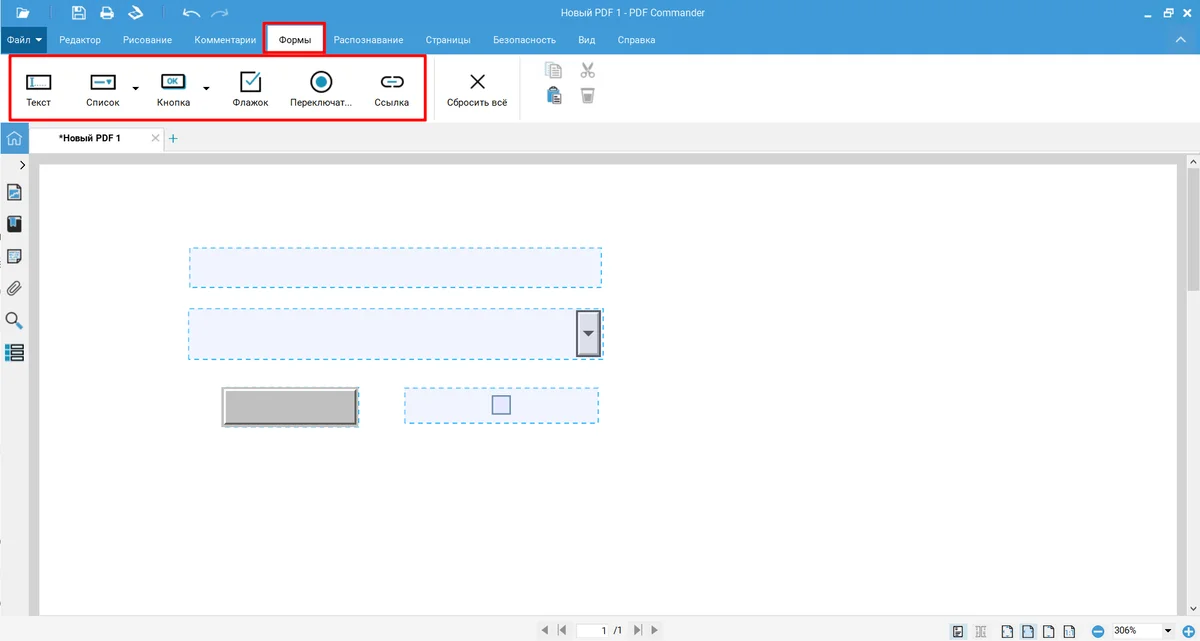This screenshot has width=1200, height=641.
Task: Select the Текст form field tool
Action: 38,89
